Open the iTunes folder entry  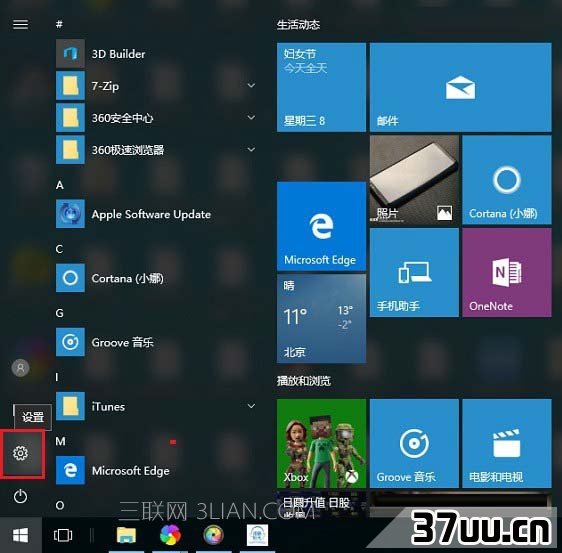(156, 406)
